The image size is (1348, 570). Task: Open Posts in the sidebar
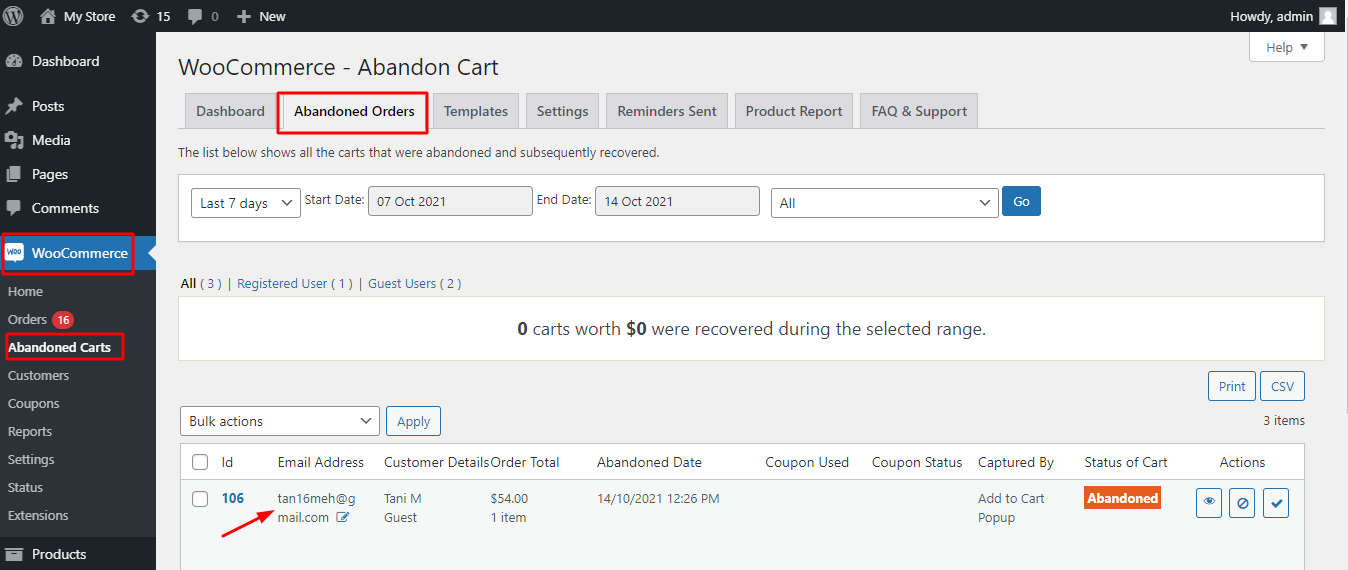[47, 106]
